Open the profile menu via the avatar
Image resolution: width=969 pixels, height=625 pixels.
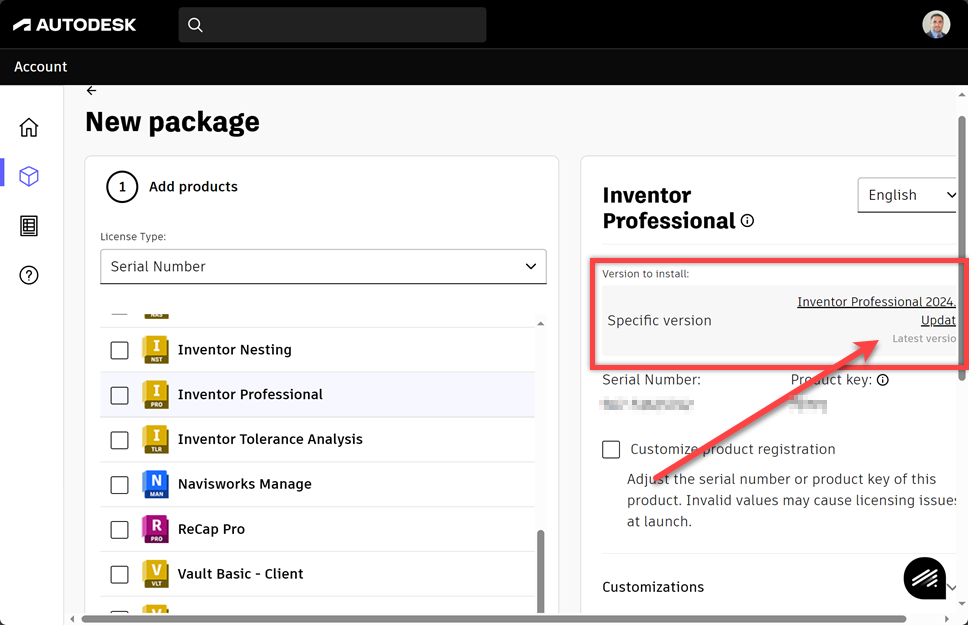tap(935, 24)
